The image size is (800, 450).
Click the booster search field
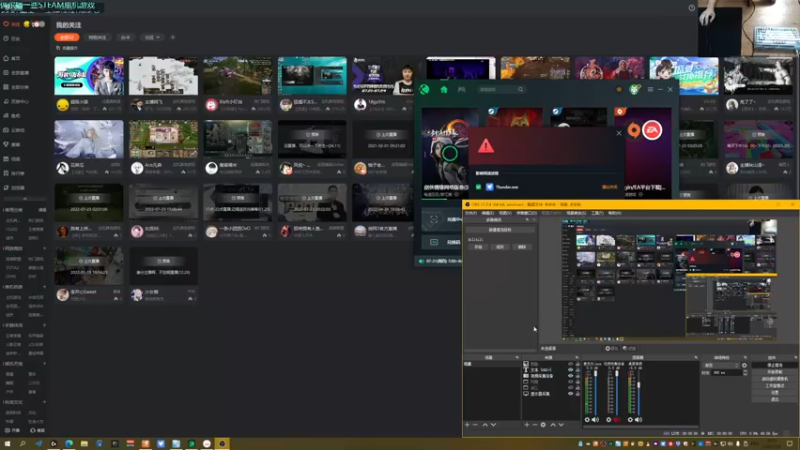[x=501, y=89]
